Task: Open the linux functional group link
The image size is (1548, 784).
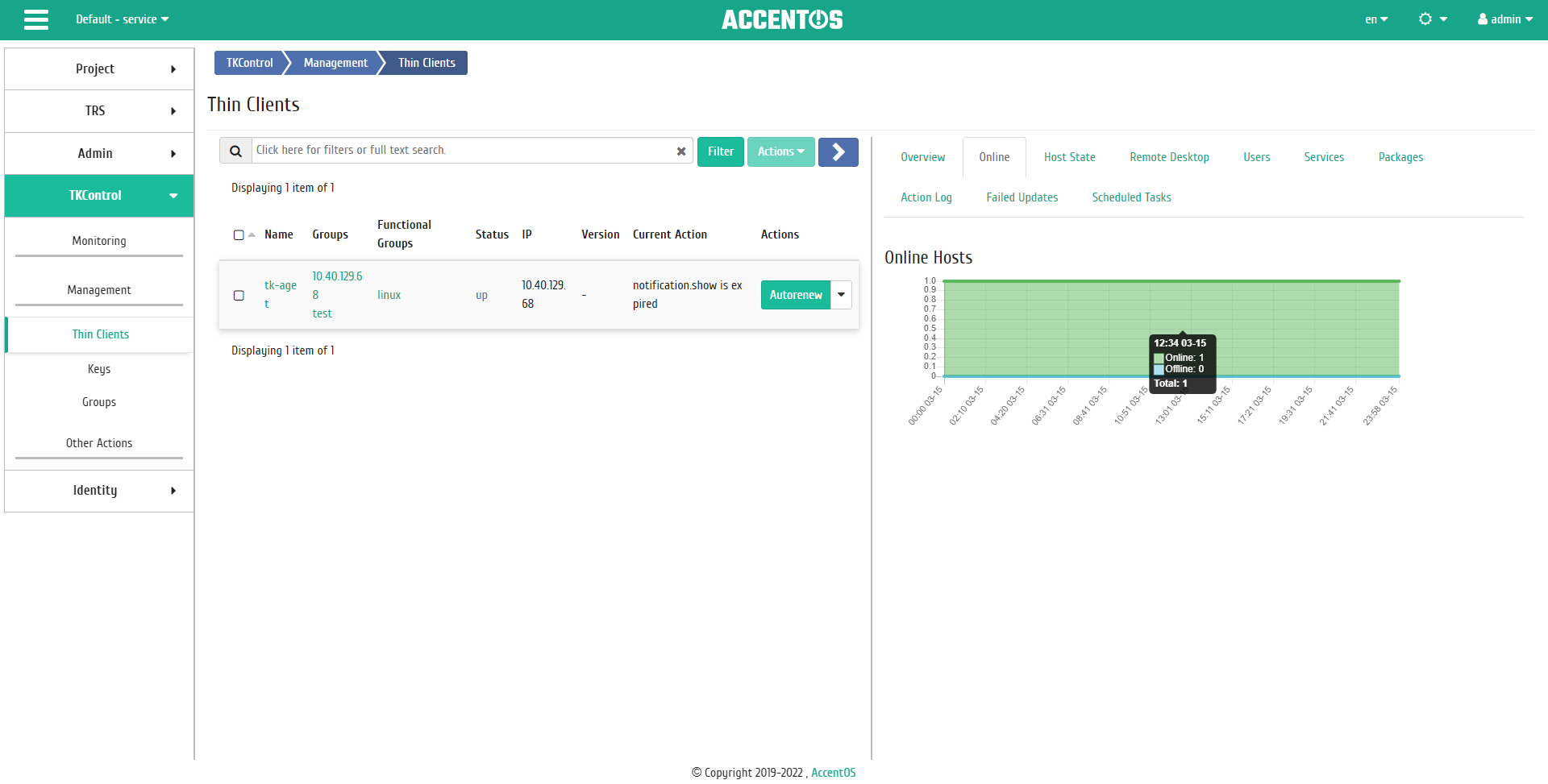Action: [x=389, y=295]
